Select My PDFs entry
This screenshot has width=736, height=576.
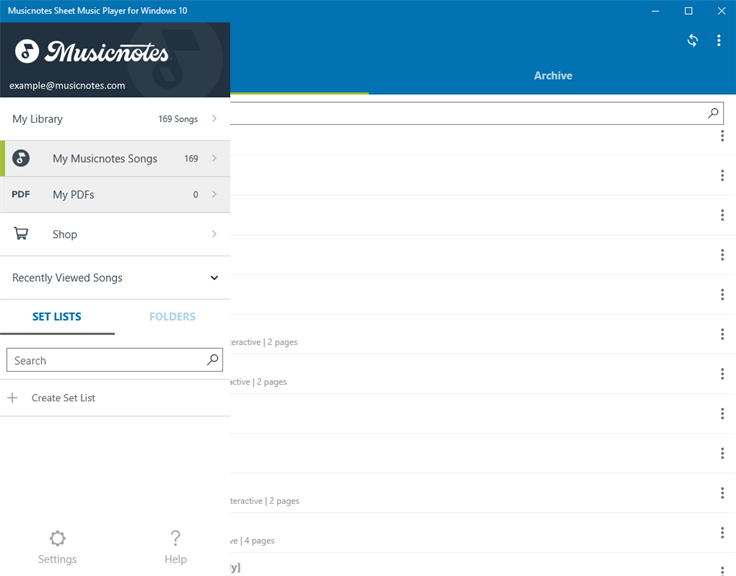pyautogui.click(x=115, y=194)
